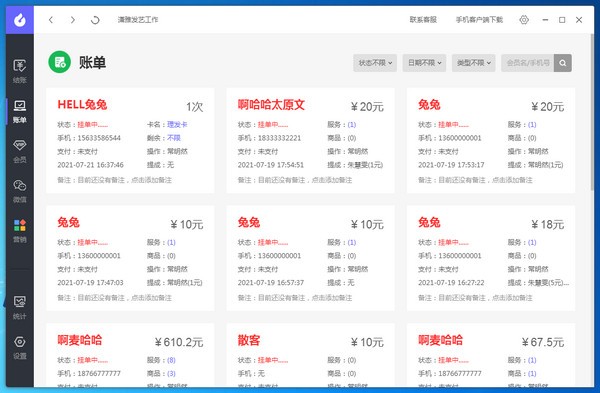The width and height of the screenshot is (600, 393).
Task: Open service (1) link on 啊哈哈太原文 bill
Action: coord(352,124)
